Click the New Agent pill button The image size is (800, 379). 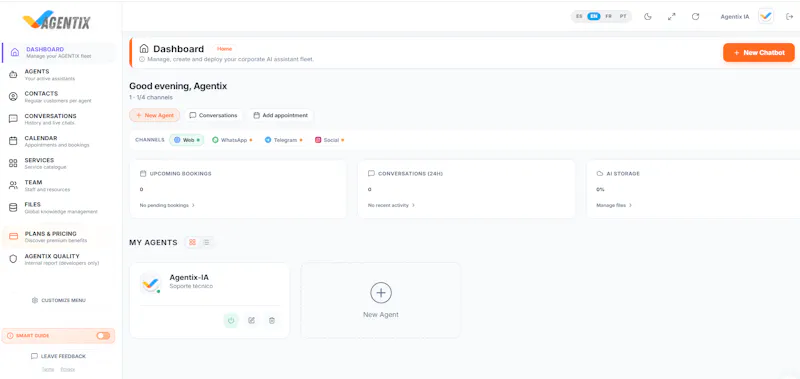(x=155, y=115)
